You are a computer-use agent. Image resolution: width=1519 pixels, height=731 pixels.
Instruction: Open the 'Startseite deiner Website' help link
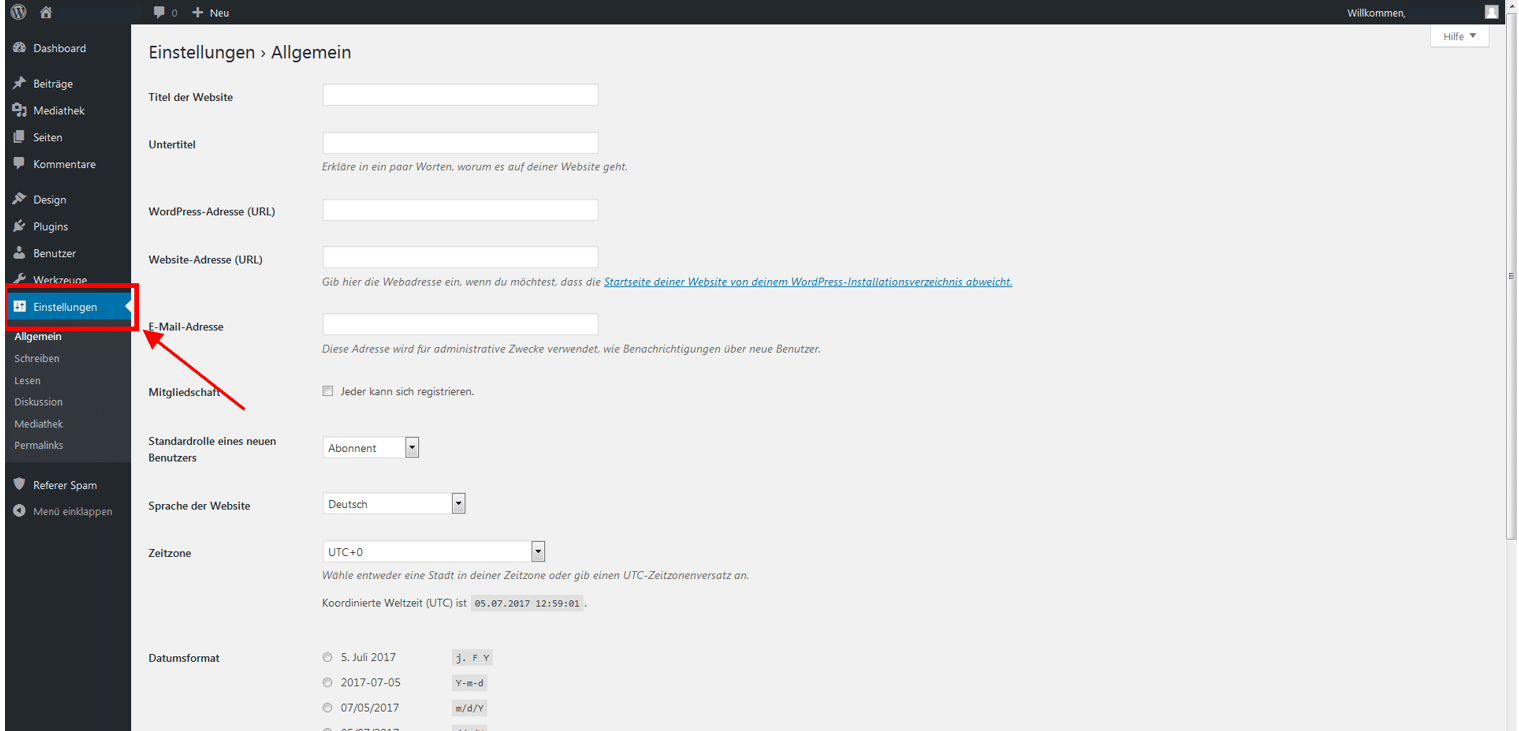(x=808, y=282)
